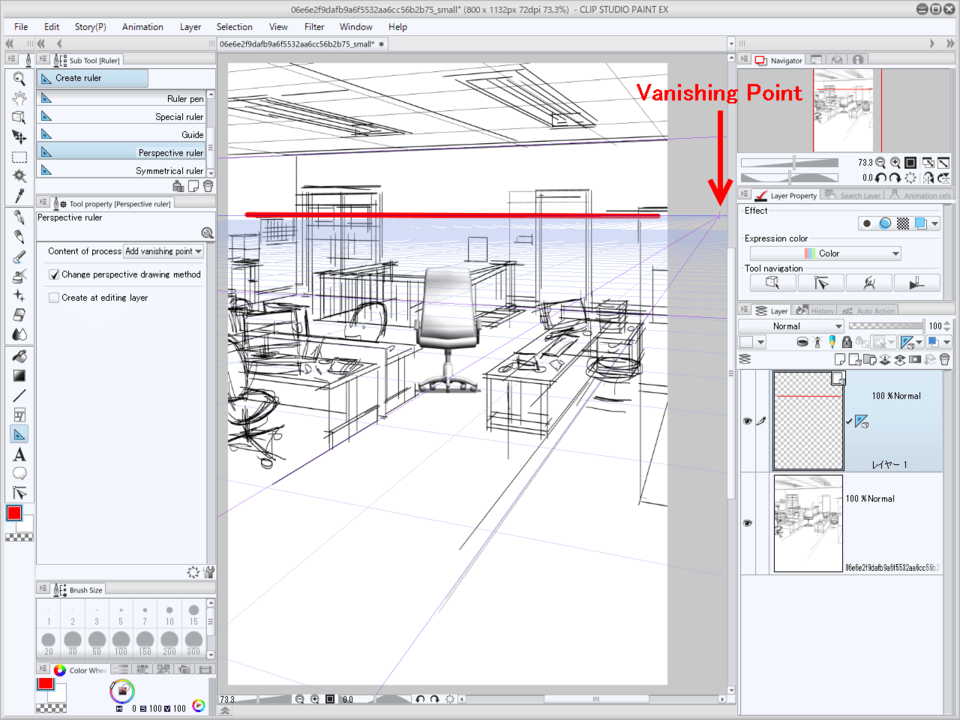
Task: Hide the bottom image layer with eye icon
Action: pyautogui.click(x=747, y=523)
